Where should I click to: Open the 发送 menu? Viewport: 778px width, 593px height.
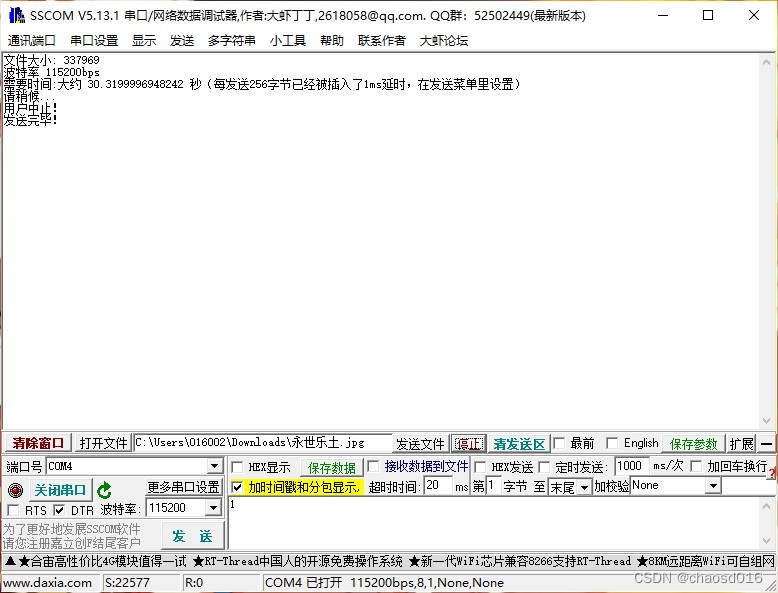pos(182,41)
